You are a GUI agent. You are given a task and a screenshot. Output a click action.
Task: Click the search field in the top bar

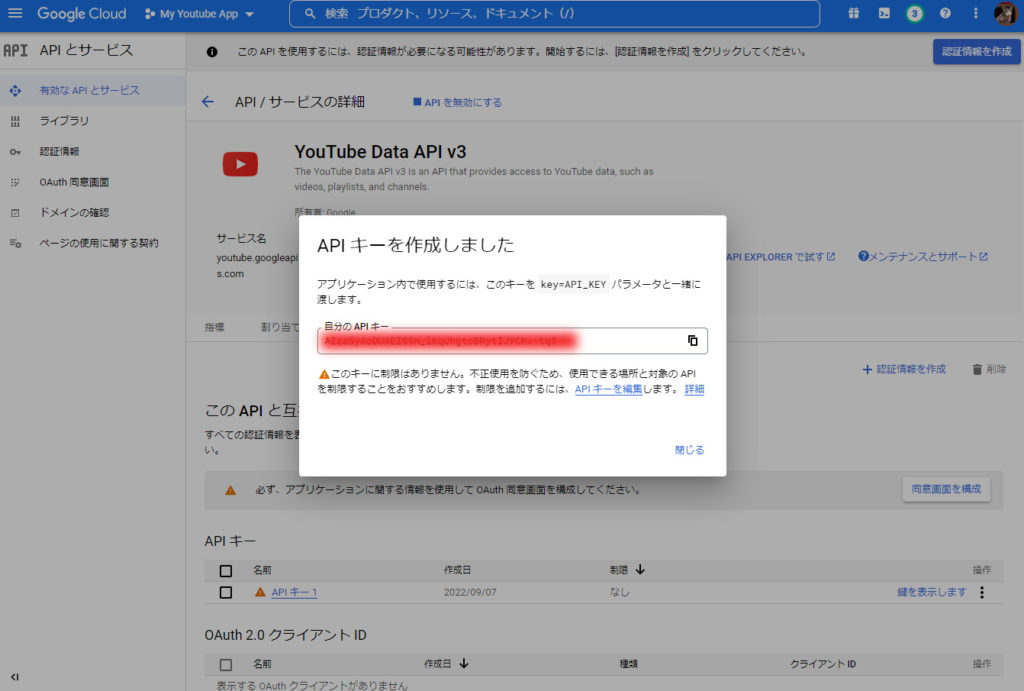coord(554,14)
